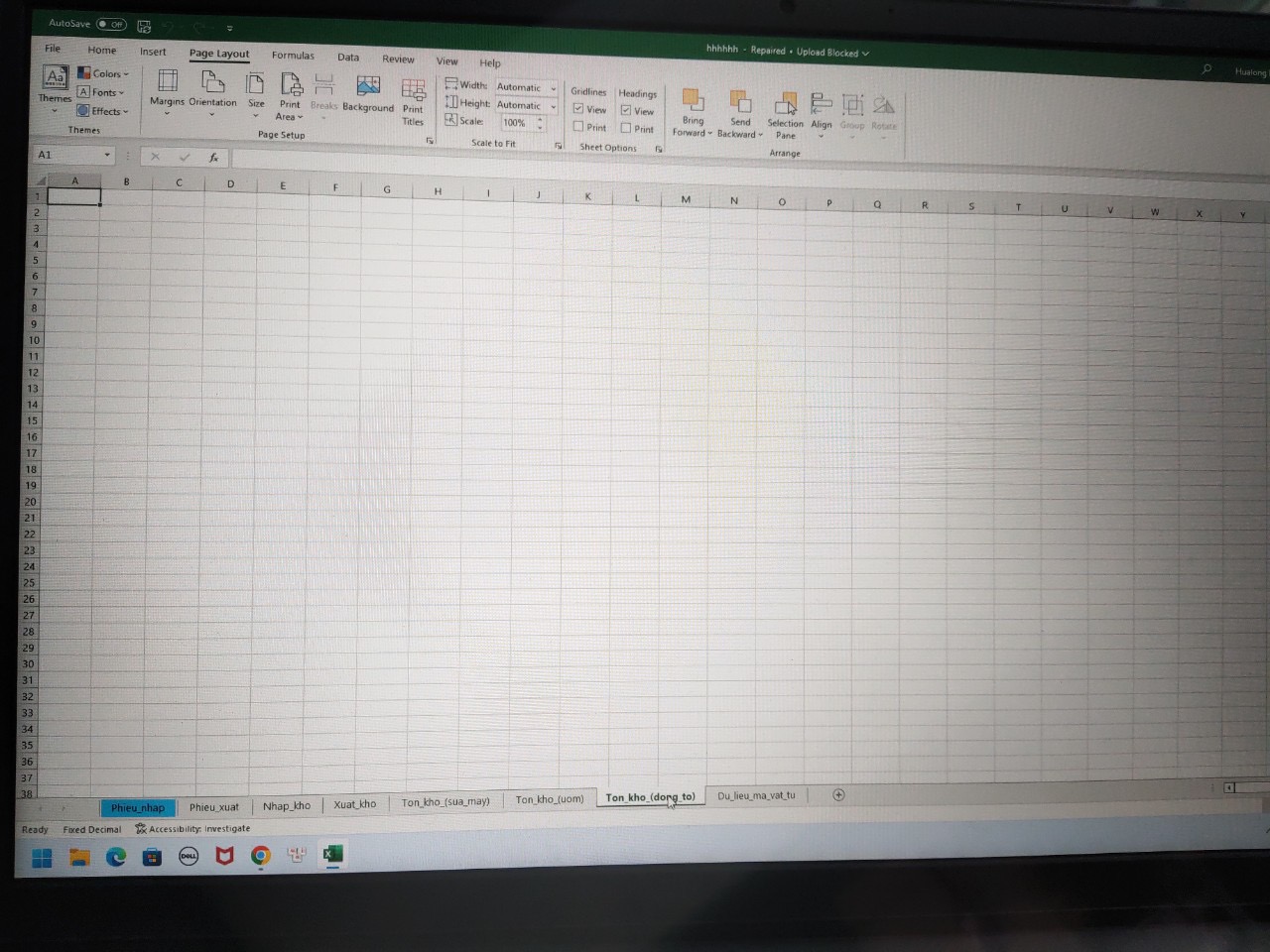
Task: Switch to the View ribbon tab
Action: click(x=446, y=61)
